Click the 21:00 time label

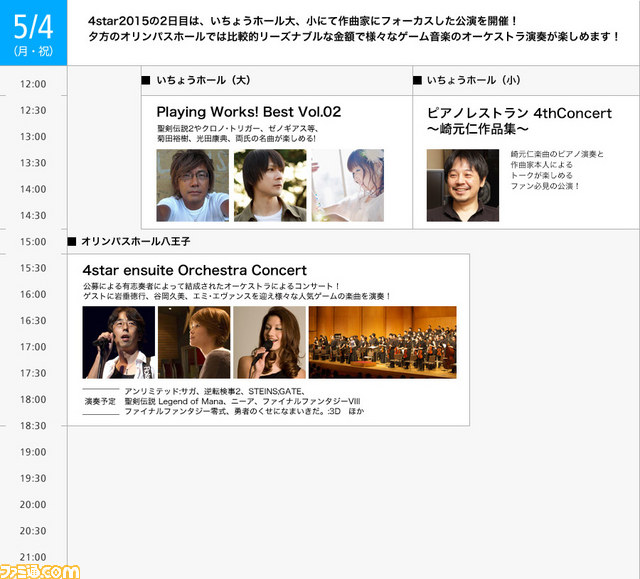[x=33, y=557]
